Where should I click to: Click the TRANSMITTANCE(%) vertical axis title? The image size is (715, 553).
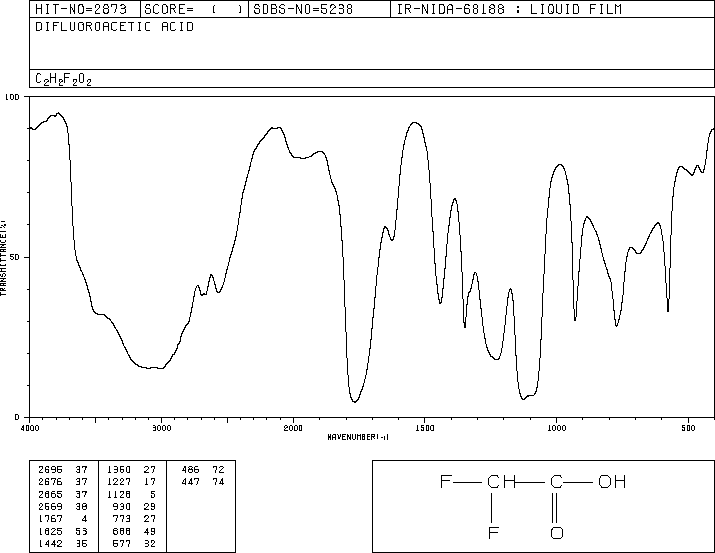(x=3, y=258)
